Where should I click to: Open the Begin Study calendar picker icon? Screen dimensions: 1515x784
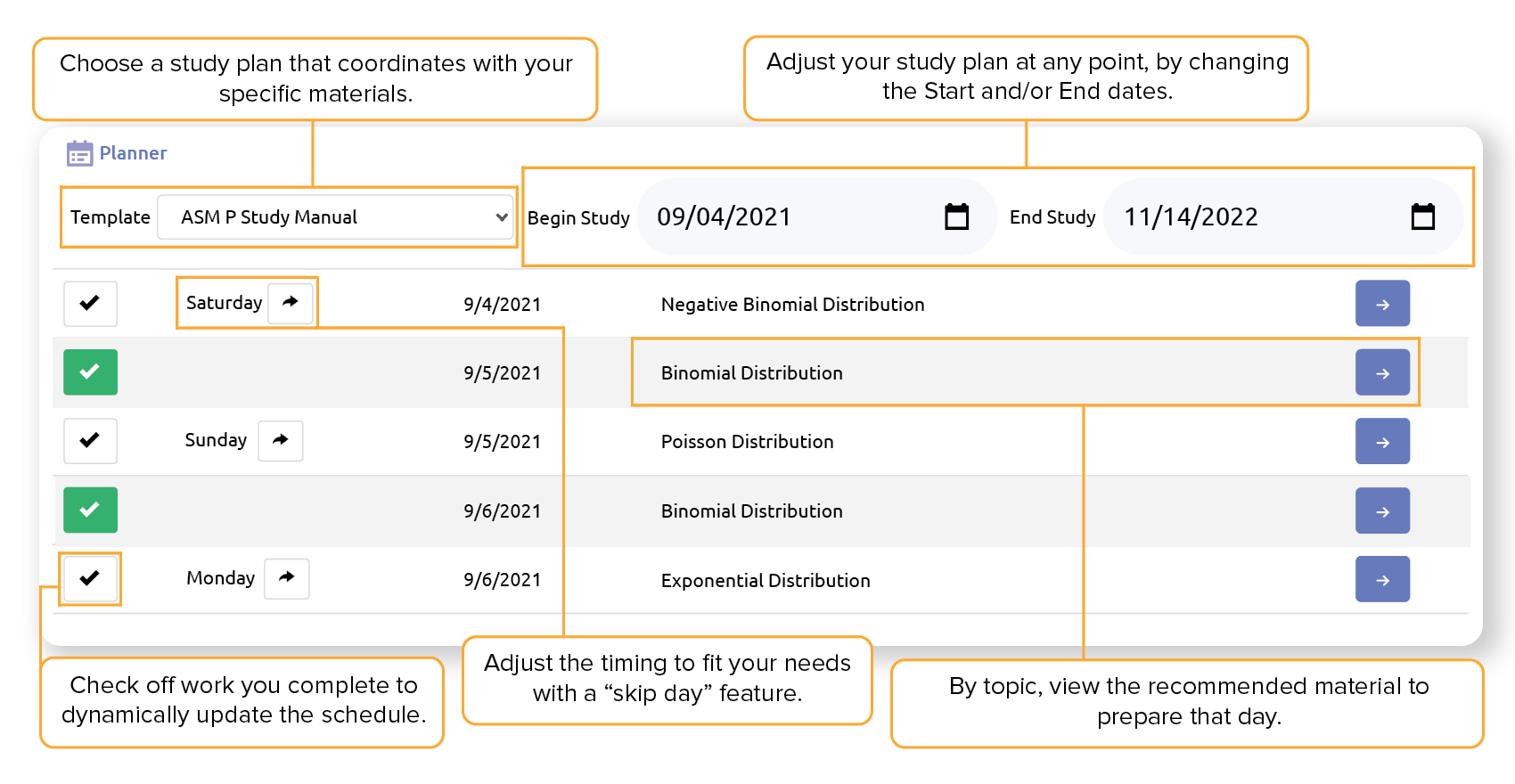(x=956, y=216)
